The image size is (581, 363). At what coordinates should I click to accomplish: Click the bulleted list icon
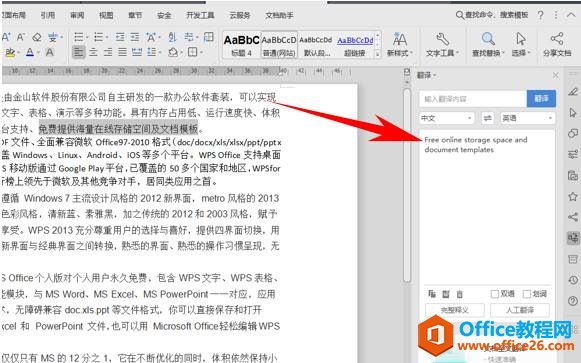pyautogui.click(x=79, y=37)
